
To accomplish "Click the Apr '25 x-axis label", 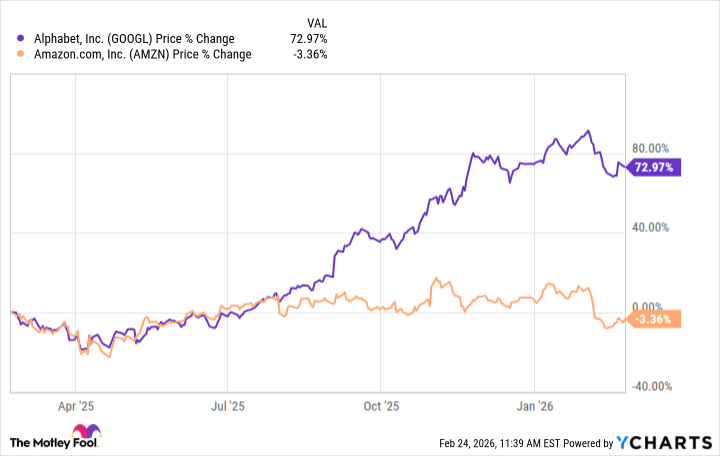I will tap(76, 408).
